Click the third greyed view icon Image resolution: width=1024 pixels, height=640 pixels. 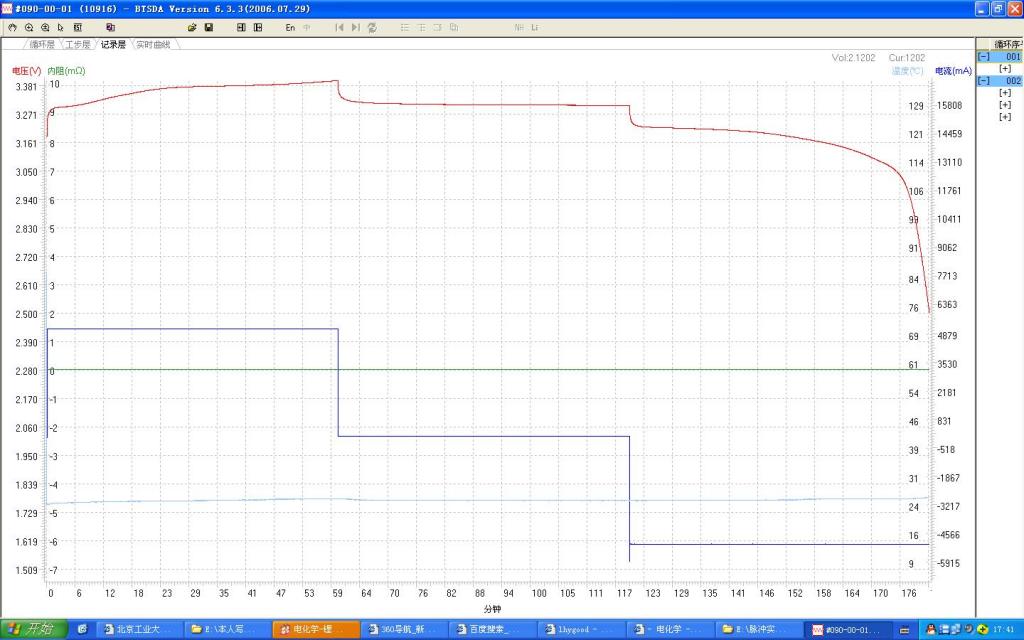point(438,27)
